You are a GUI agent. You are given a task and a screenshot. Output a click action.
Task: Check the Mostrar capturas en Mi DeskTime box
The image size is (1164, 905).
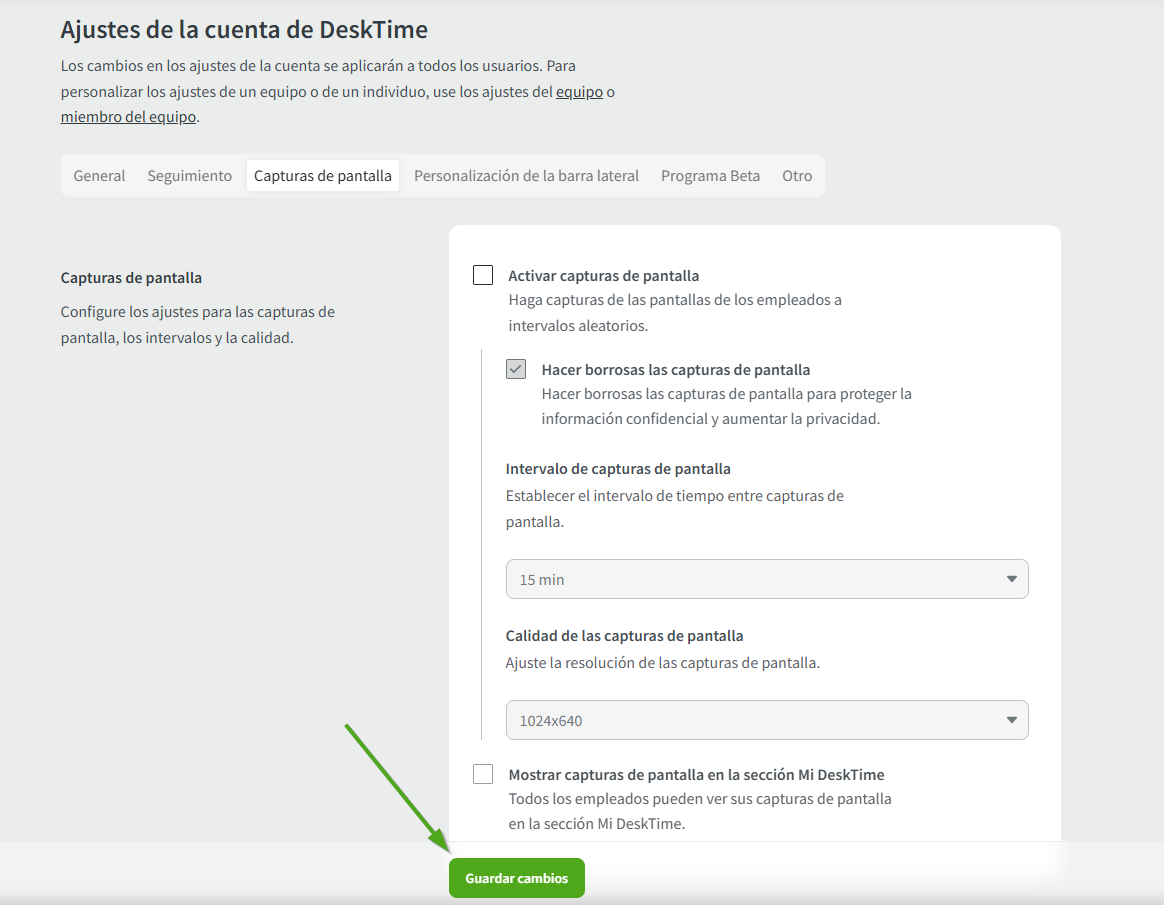pos(483,774)
